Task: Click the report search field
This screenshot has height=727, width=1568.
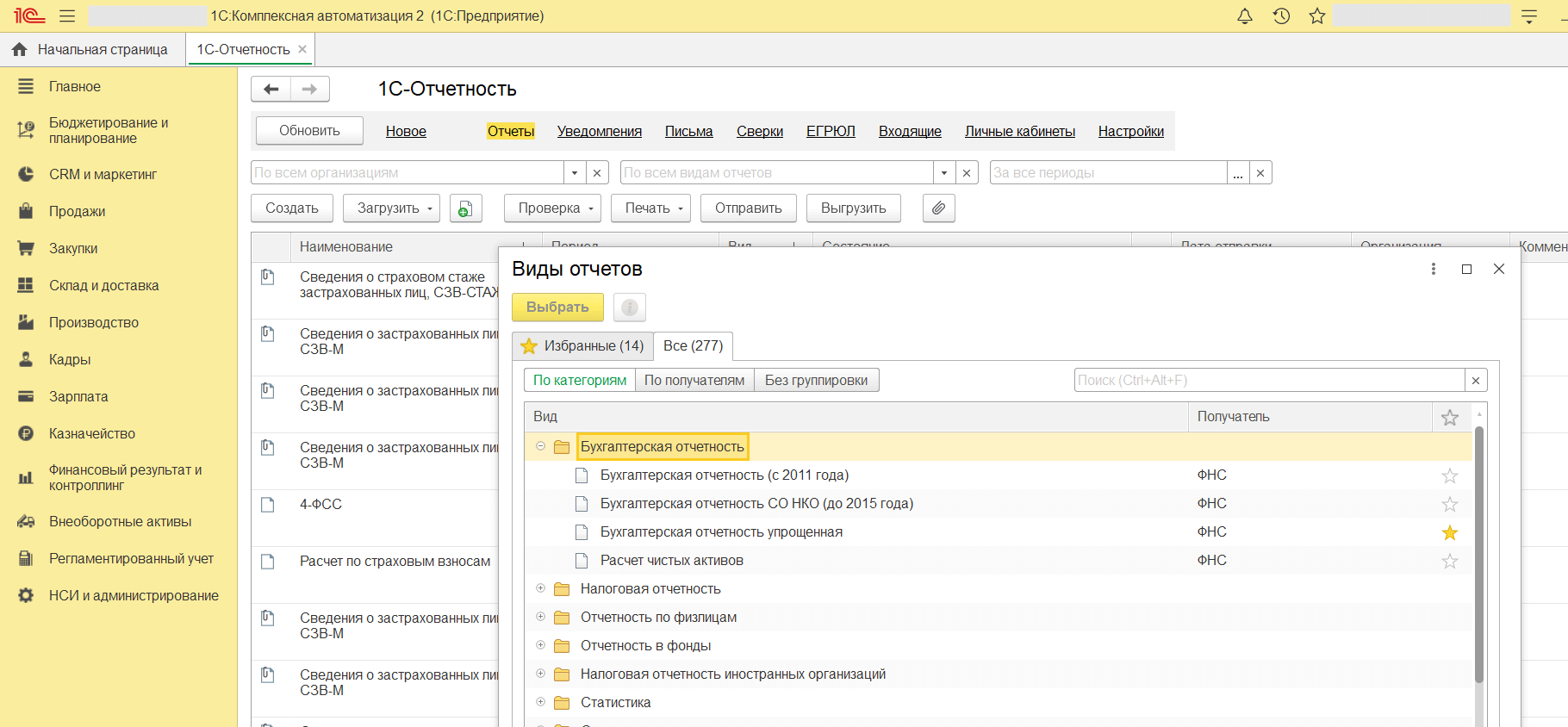Action: (1270, 380)
